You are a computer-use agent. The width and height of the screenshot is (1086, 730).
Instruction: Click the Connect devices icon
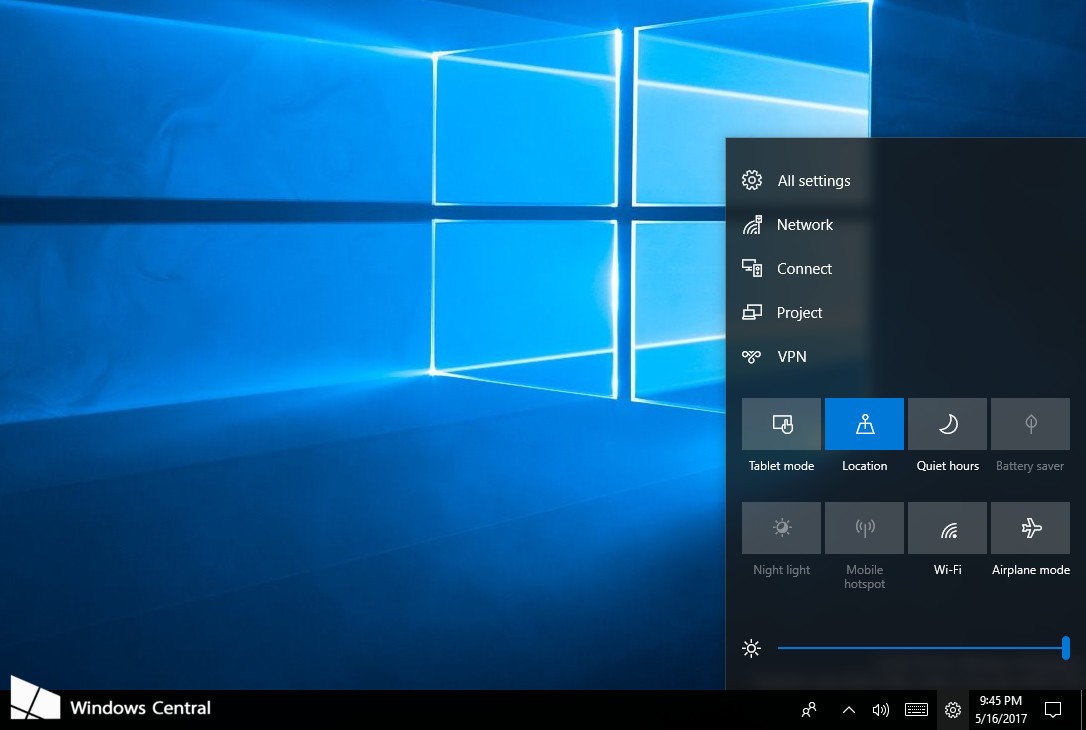752,268
